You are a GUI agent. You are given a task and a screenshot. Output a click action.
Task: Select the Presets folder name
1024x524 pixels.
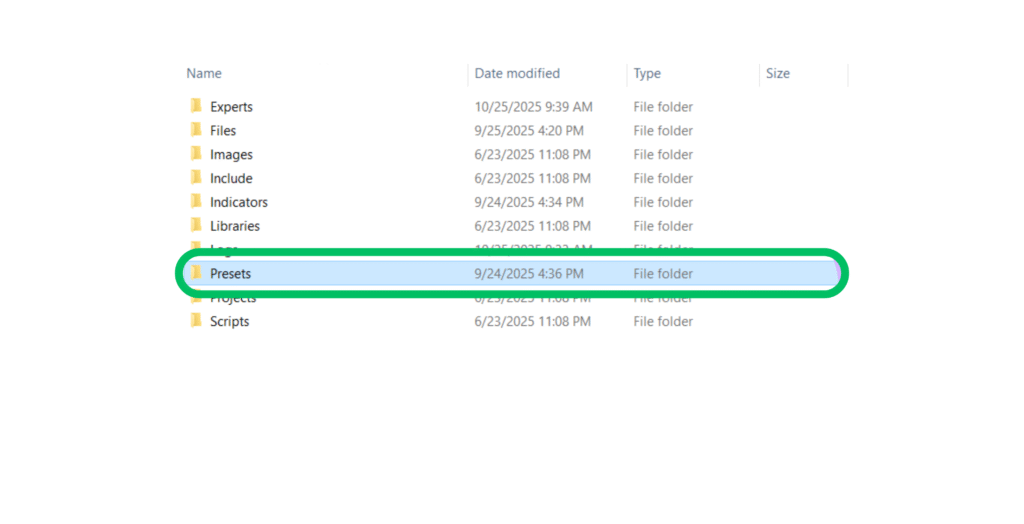(x=230, y=273)
